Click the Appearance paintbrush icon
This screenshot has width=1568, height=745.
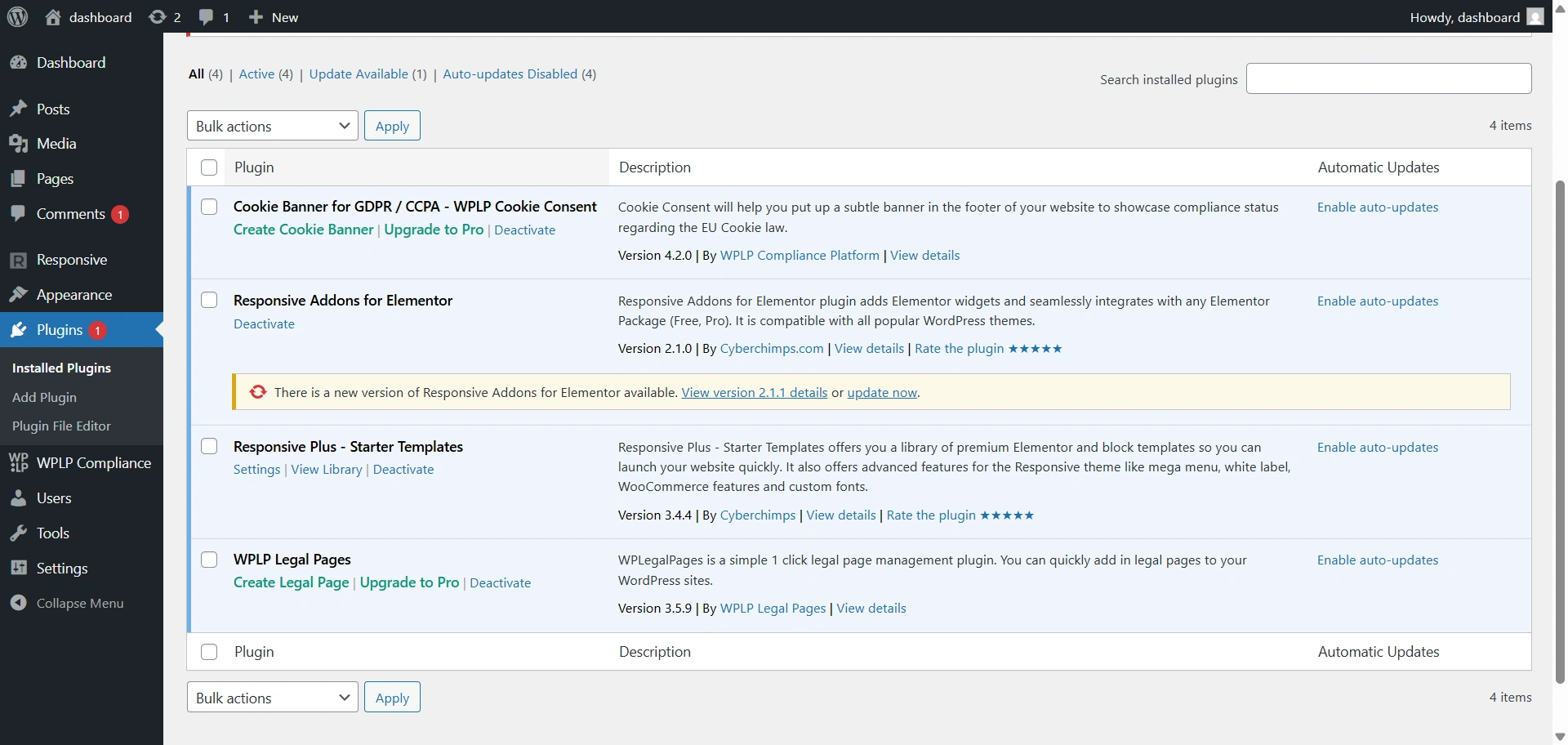click(x=19, y=295)
